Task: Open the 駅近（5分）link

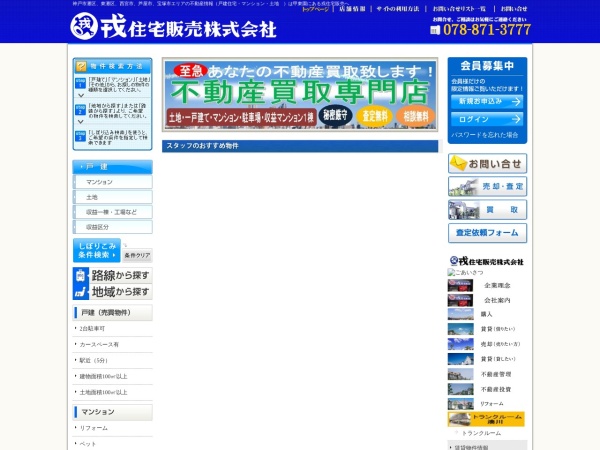Action: click(93, 360)
